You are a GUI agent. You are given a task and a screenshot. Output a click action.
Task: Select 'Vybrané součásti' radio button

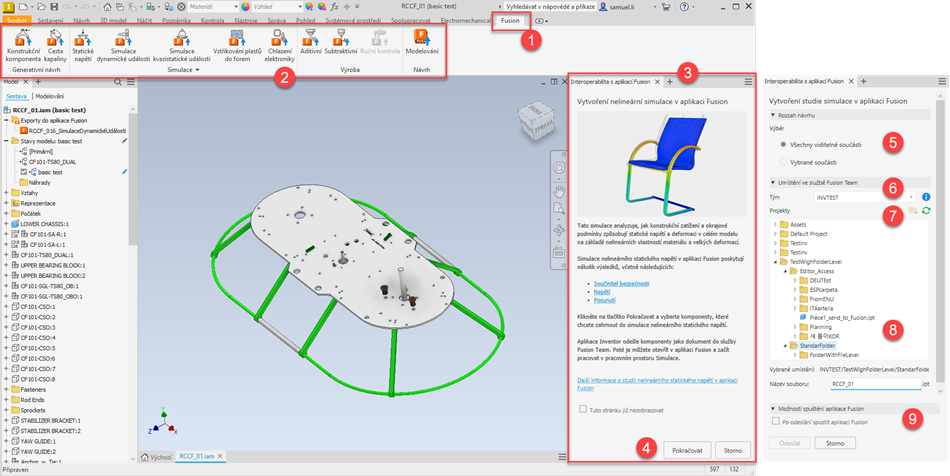pos(783,162)
